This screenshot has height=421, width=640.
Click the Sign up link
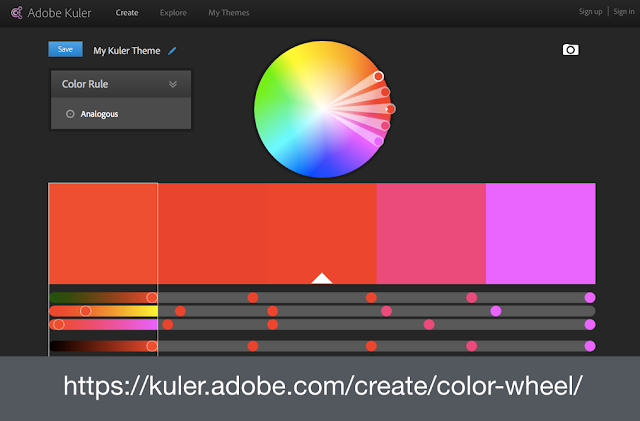590,12
